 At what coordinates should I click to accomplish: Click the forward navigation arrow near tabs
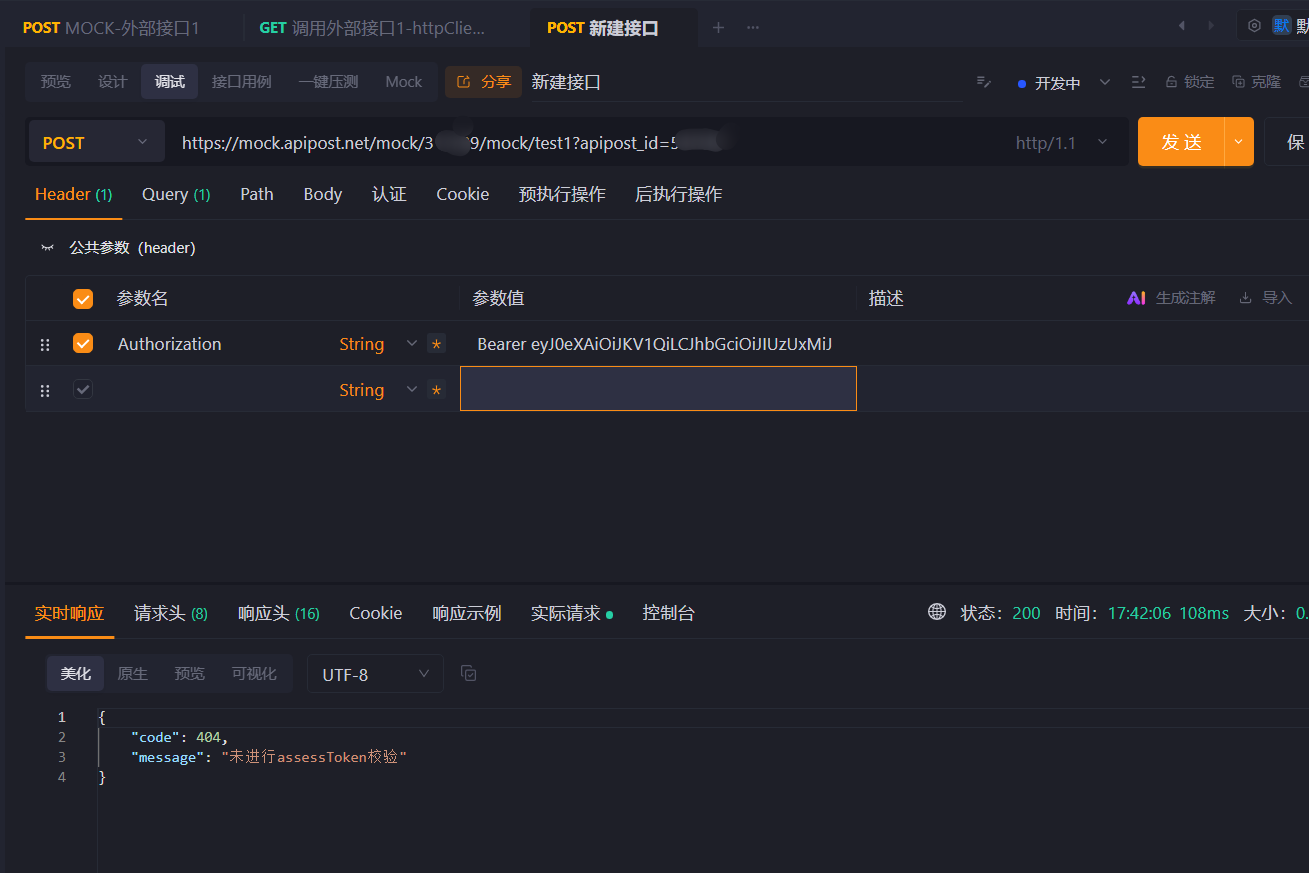point(1211,26)
